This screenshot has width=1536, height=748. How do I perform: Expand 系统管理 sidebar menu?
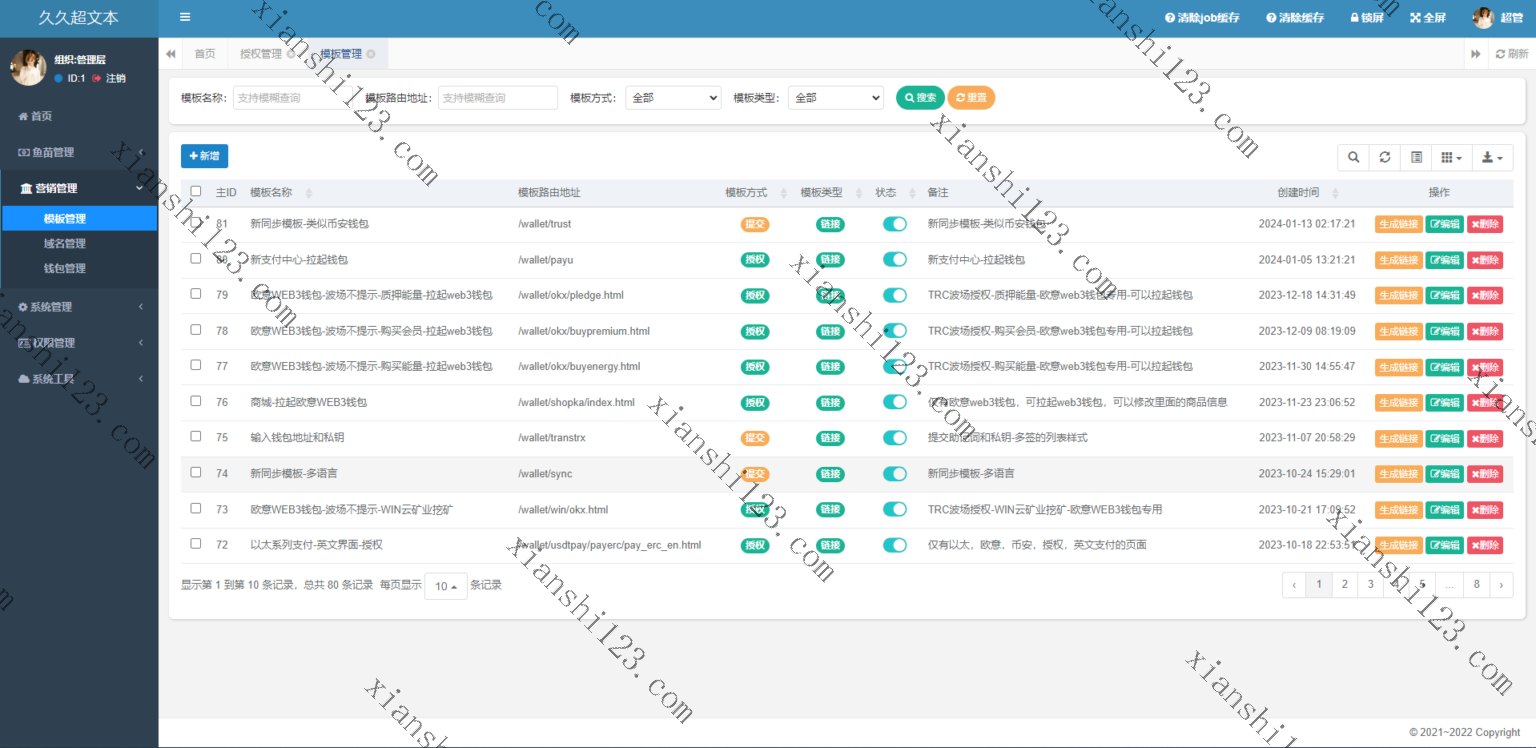click(79, 307)
